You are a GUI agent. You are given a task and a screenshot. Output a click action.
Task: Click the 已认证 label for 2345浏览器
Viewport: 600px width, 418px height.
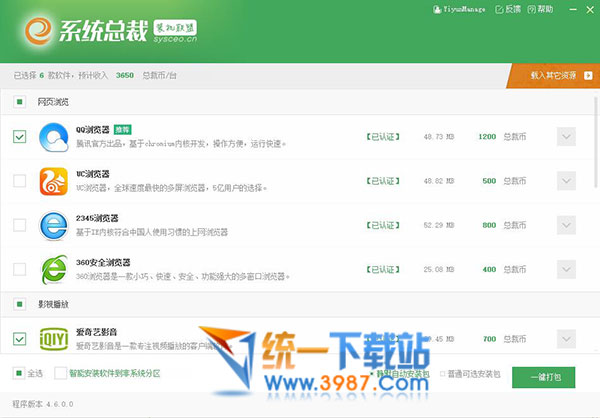tap(383, 225)
